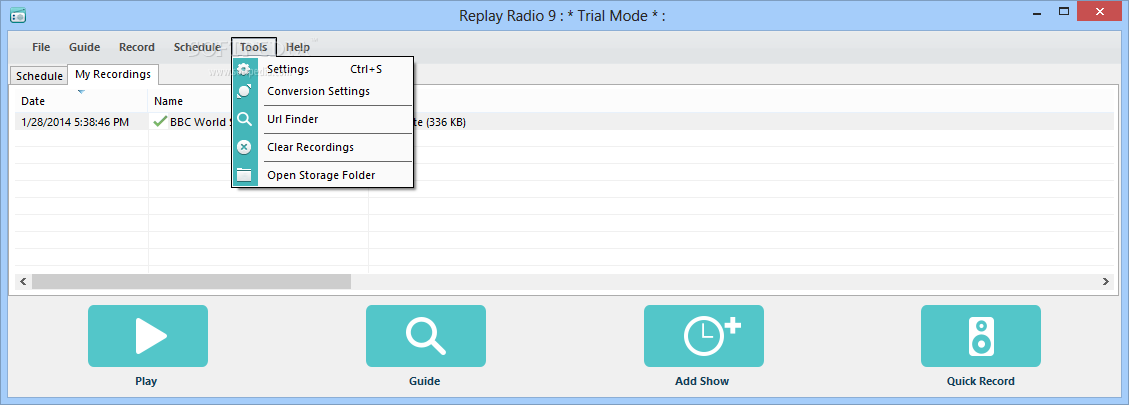1129x405 pixels.
Task: Open the Guide menu
Action: pos(84,47)
